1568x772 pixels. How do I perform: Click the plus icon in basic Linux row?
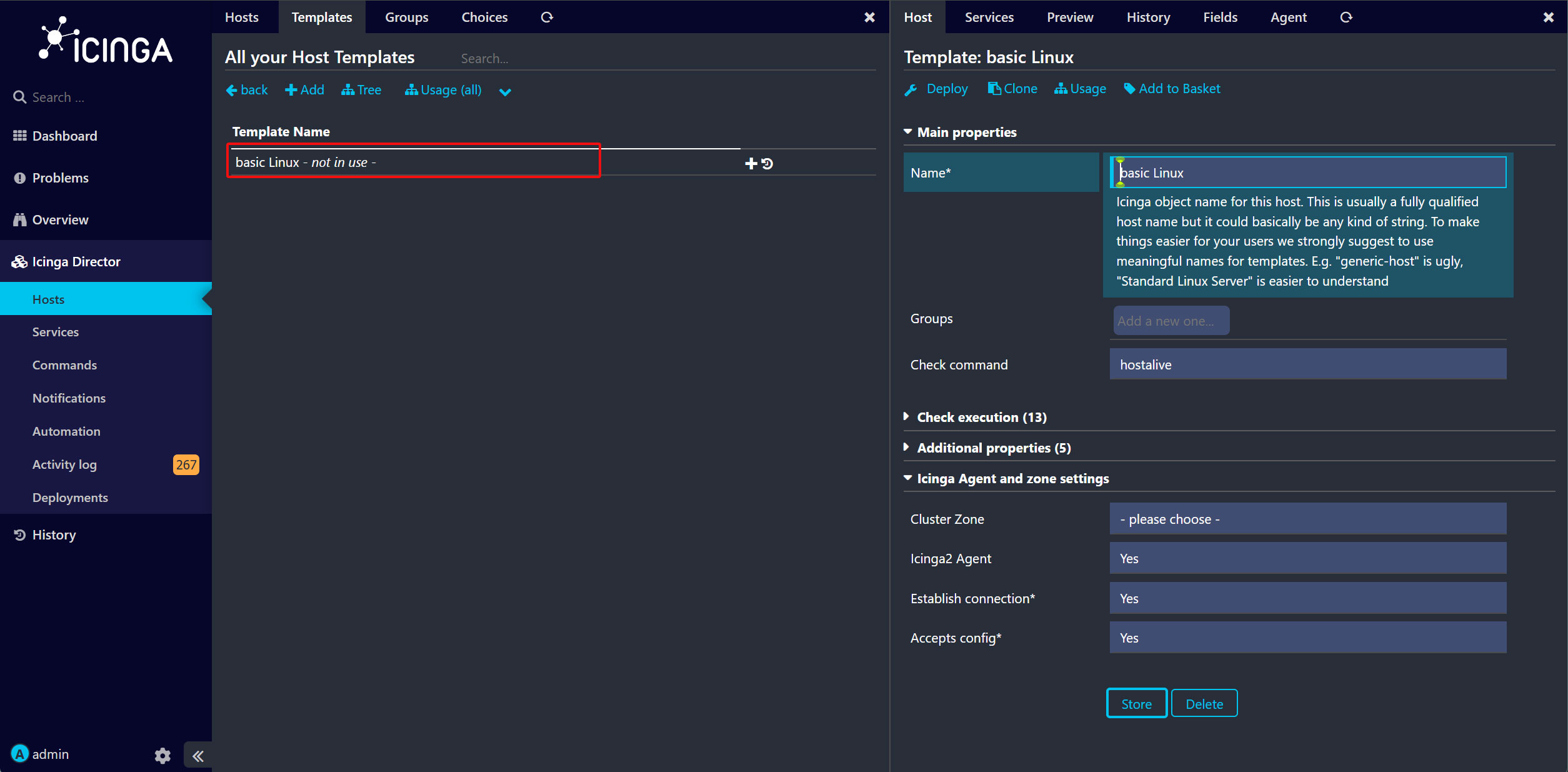coord(751,164)
